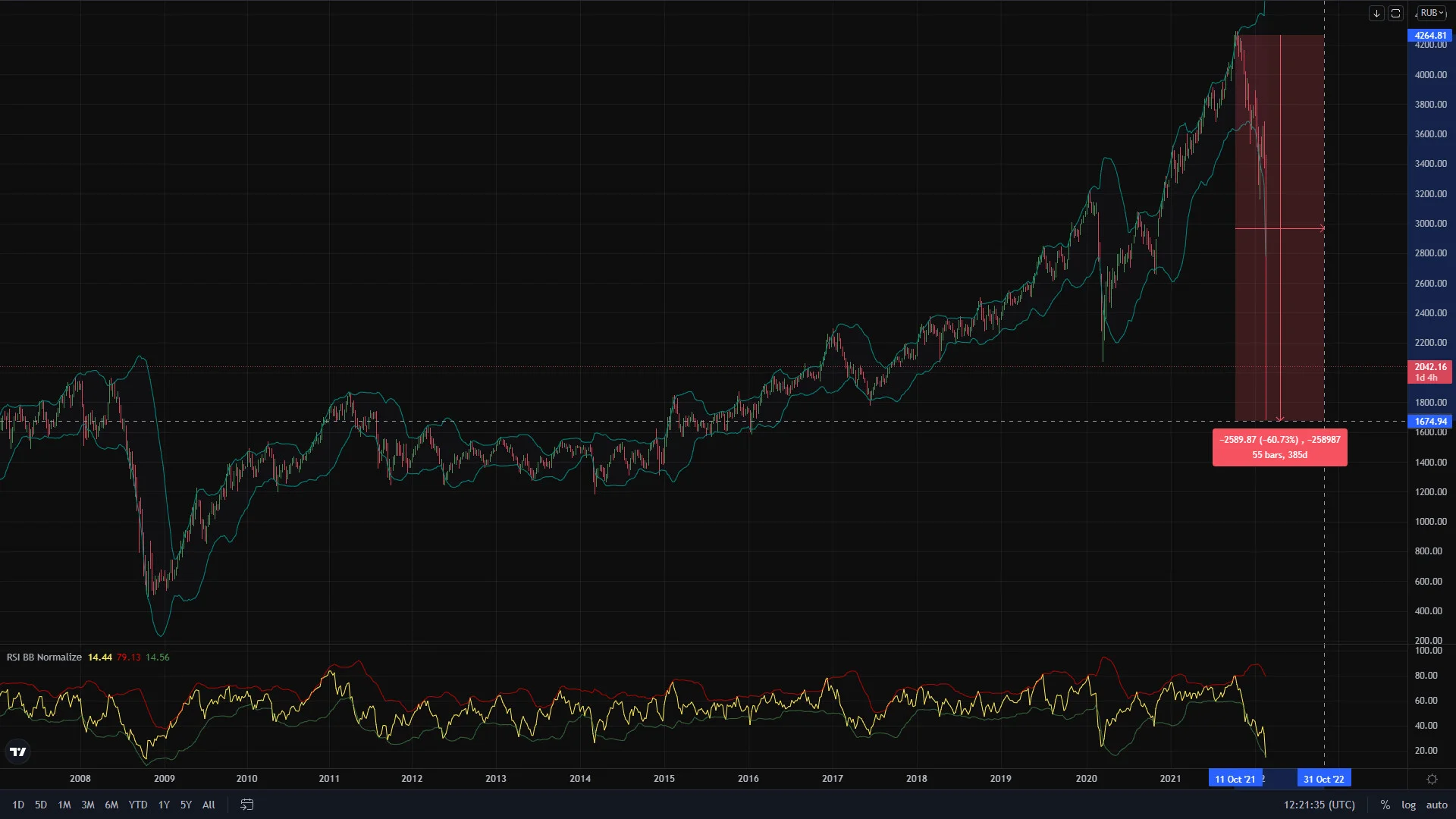Select the 5Y time range
Image resolution: width=1456 pixels, height=819 pixels.
pos(186,805)
